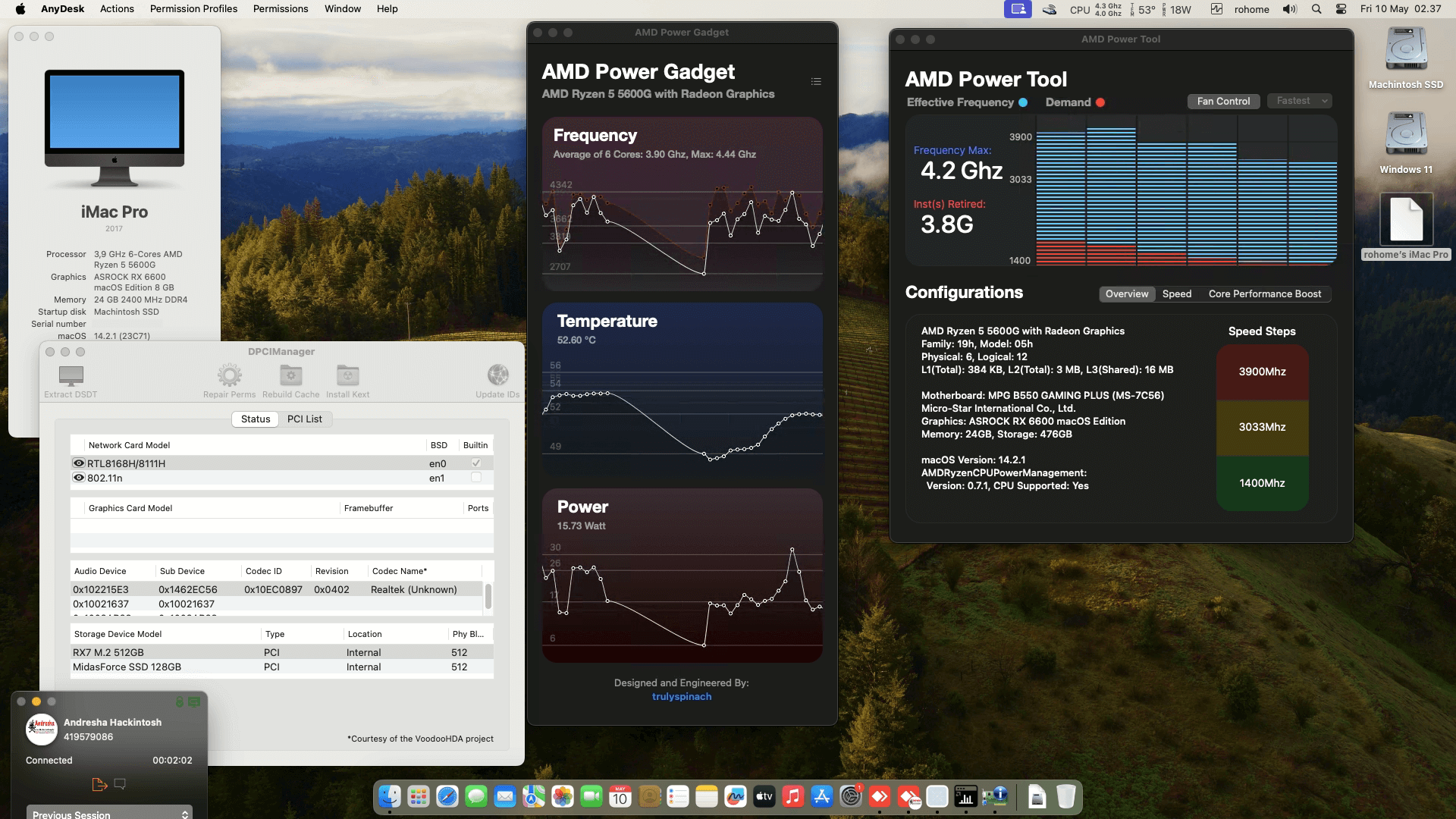This screenshot has width=1456, height=819.
Task: Toggle eye icon for 802.11n row
Action: (x=78, y=478)
